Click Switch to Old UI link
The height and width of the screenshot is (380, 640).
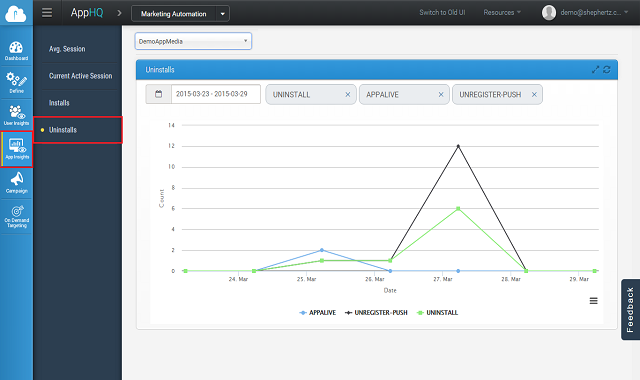(442, 13)
